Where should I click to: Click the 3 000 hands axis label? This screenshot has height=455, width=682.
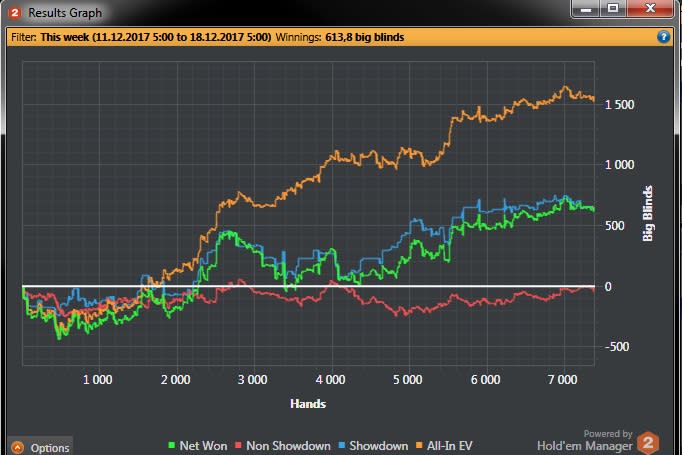point(253,380)
